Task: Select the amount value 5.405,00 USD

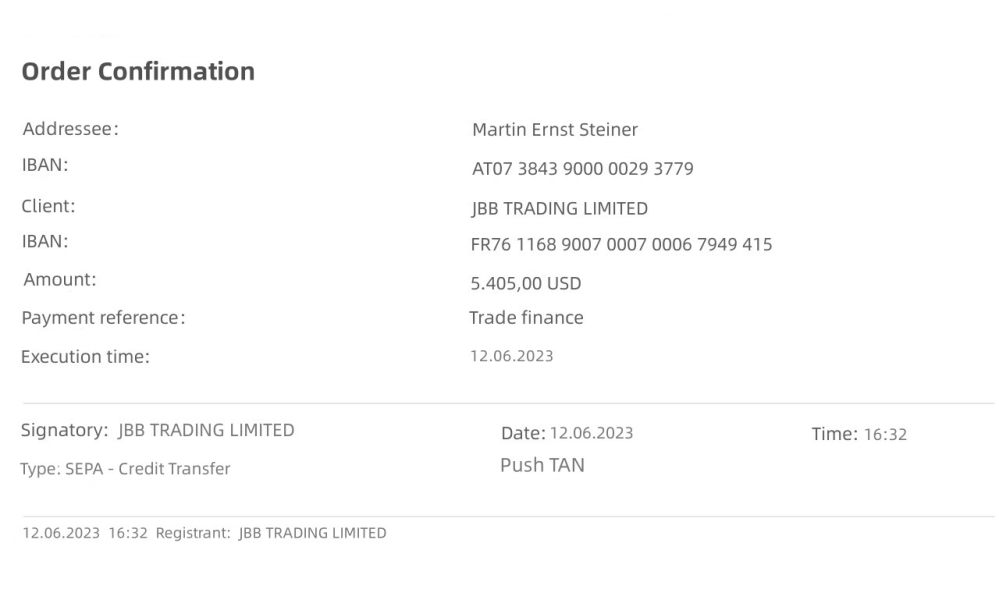Action: point(526,284)
